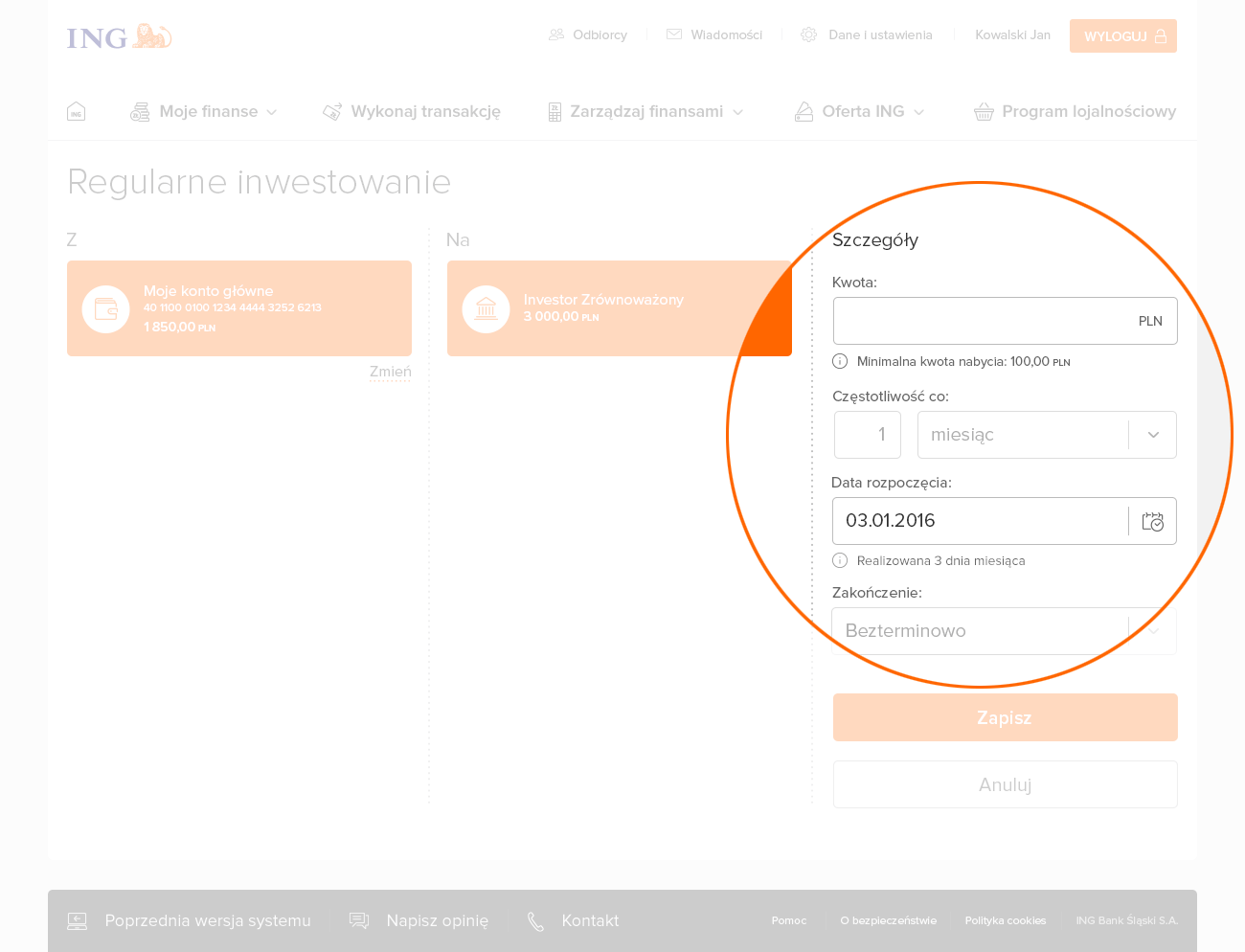Click ING Bank Śląski S.A. text

pos(1127,920)
